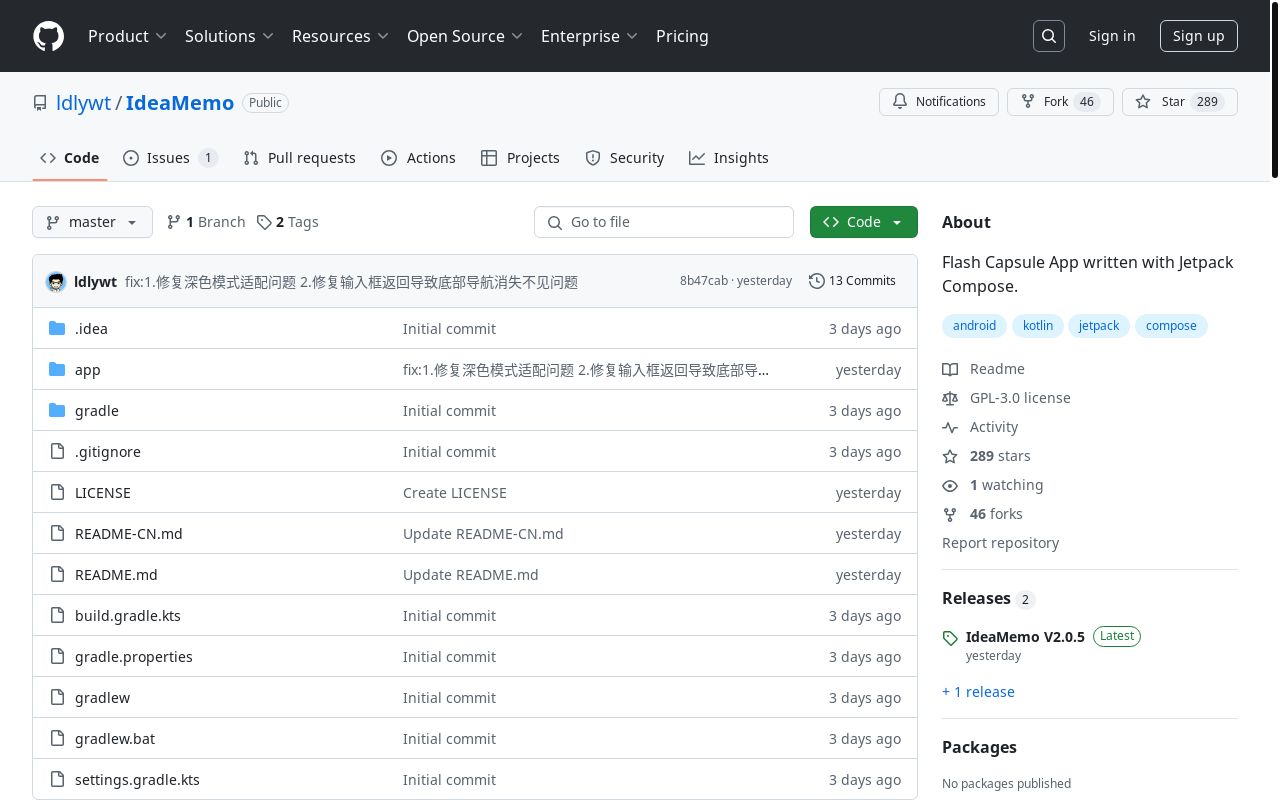Open the master branch dropdown
The width and height of the screenshot is (1280, 800).
click(92, 222)
